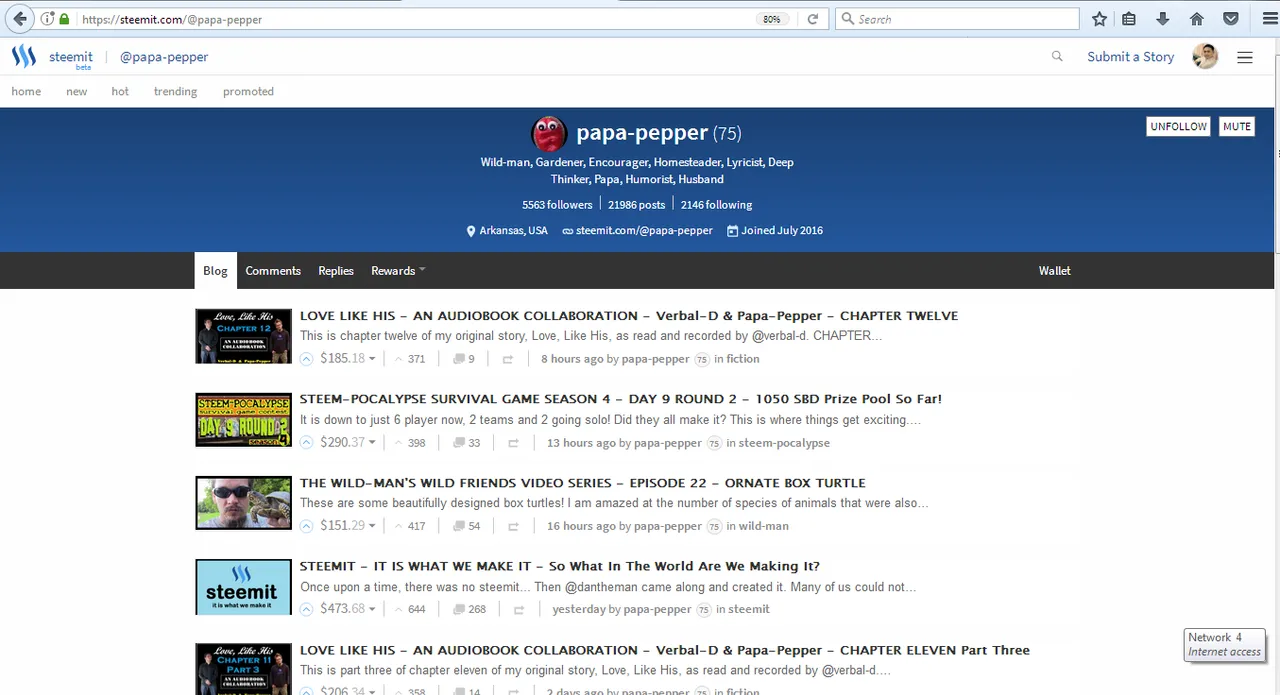Open the Ornate Box Turtle post title
Viewport: 1280px width, 695px height.
coord(583,483)
